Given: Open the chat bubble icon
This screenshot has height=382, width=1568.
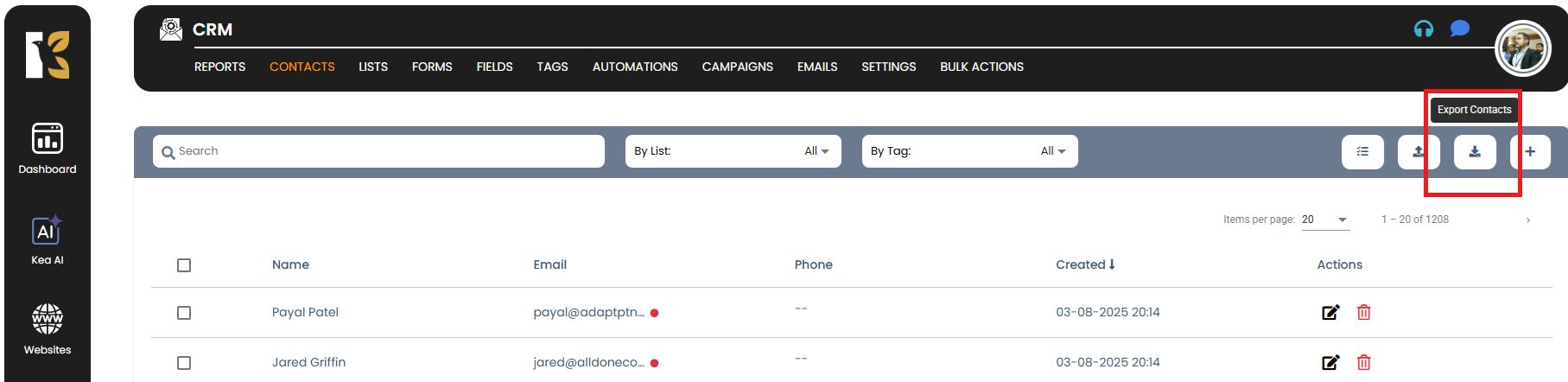Looking at the screenshot, I should (x=1460, y=29).
